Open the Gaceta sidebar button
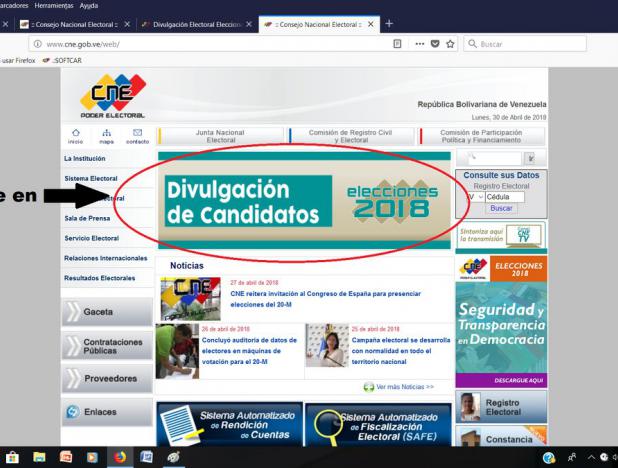Image resolution: width=618 pixels, height=468 pixels. pyautogui.click(x=106, y=312)
